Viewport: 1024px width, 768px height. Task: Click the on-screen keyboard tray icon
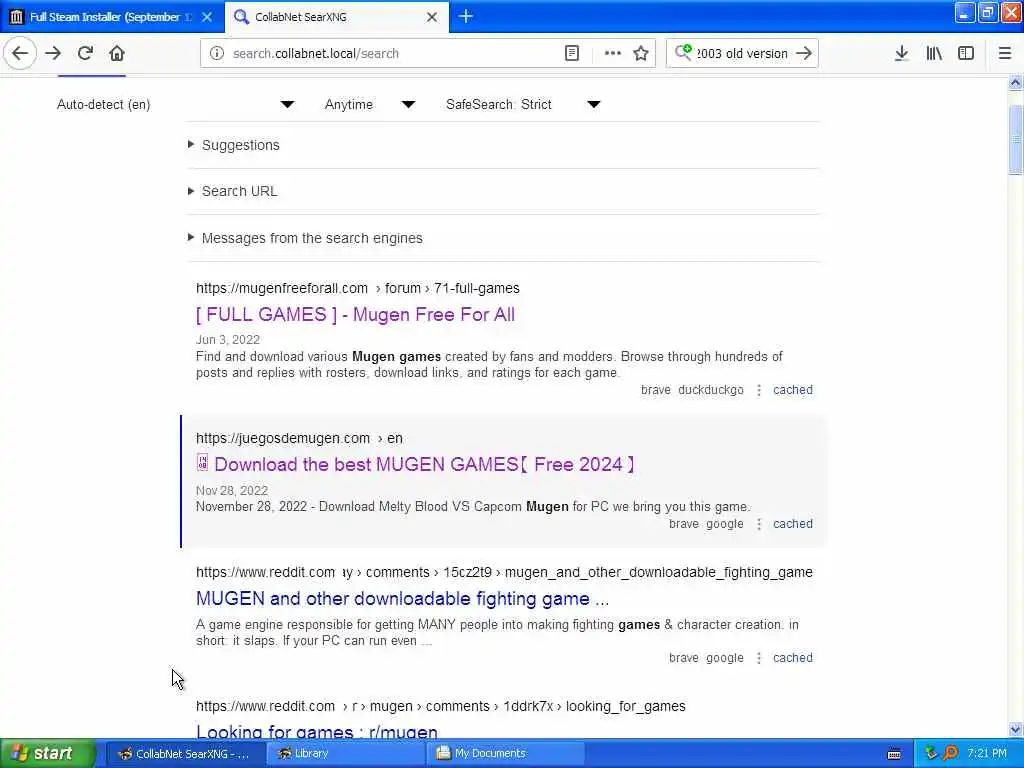click(x=894, y=754)
